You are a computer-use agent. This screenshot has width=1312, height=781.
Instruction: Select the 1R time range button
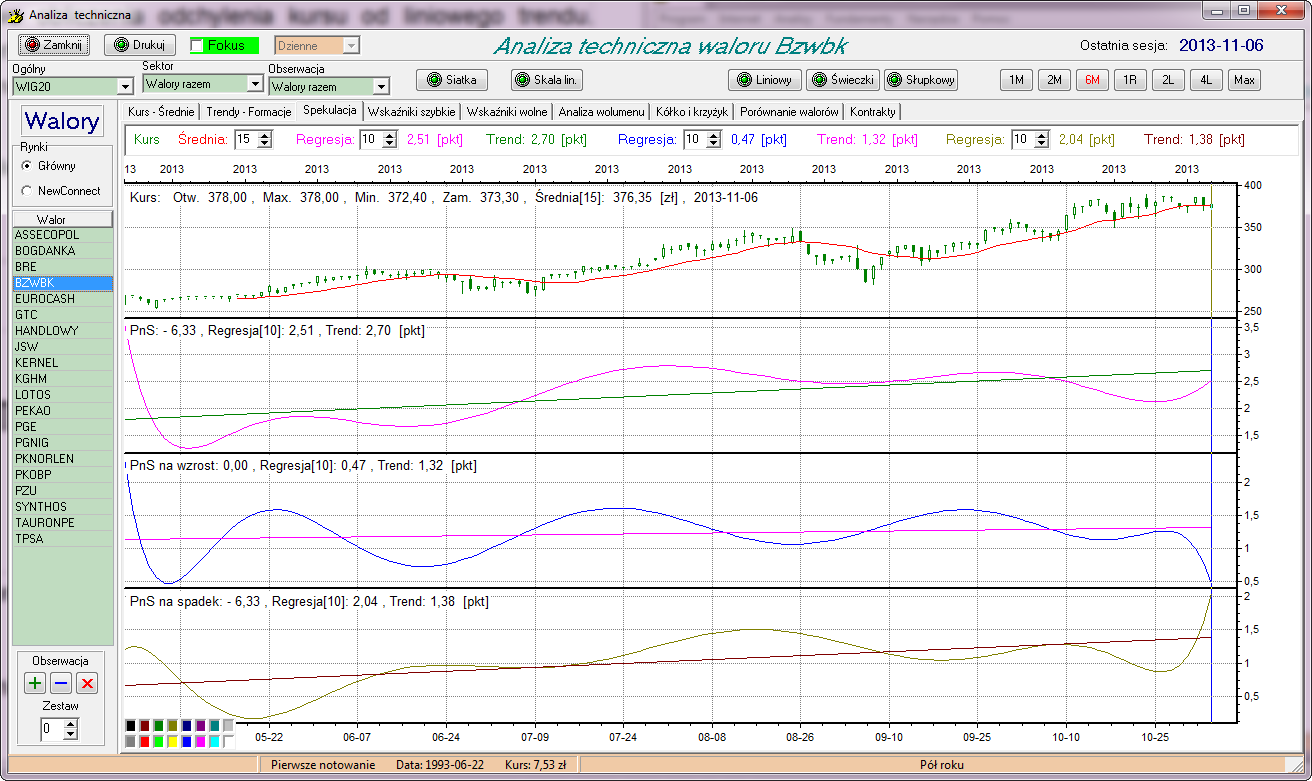coord(1130,80)
